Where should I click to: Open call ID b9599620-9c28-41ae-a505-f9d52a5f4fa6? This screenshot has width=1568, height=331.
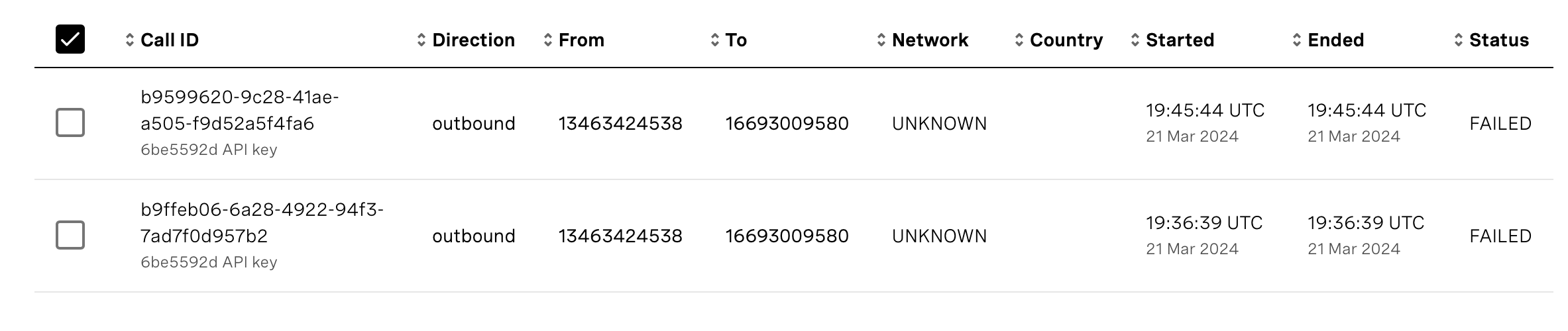tap(239, 111)
